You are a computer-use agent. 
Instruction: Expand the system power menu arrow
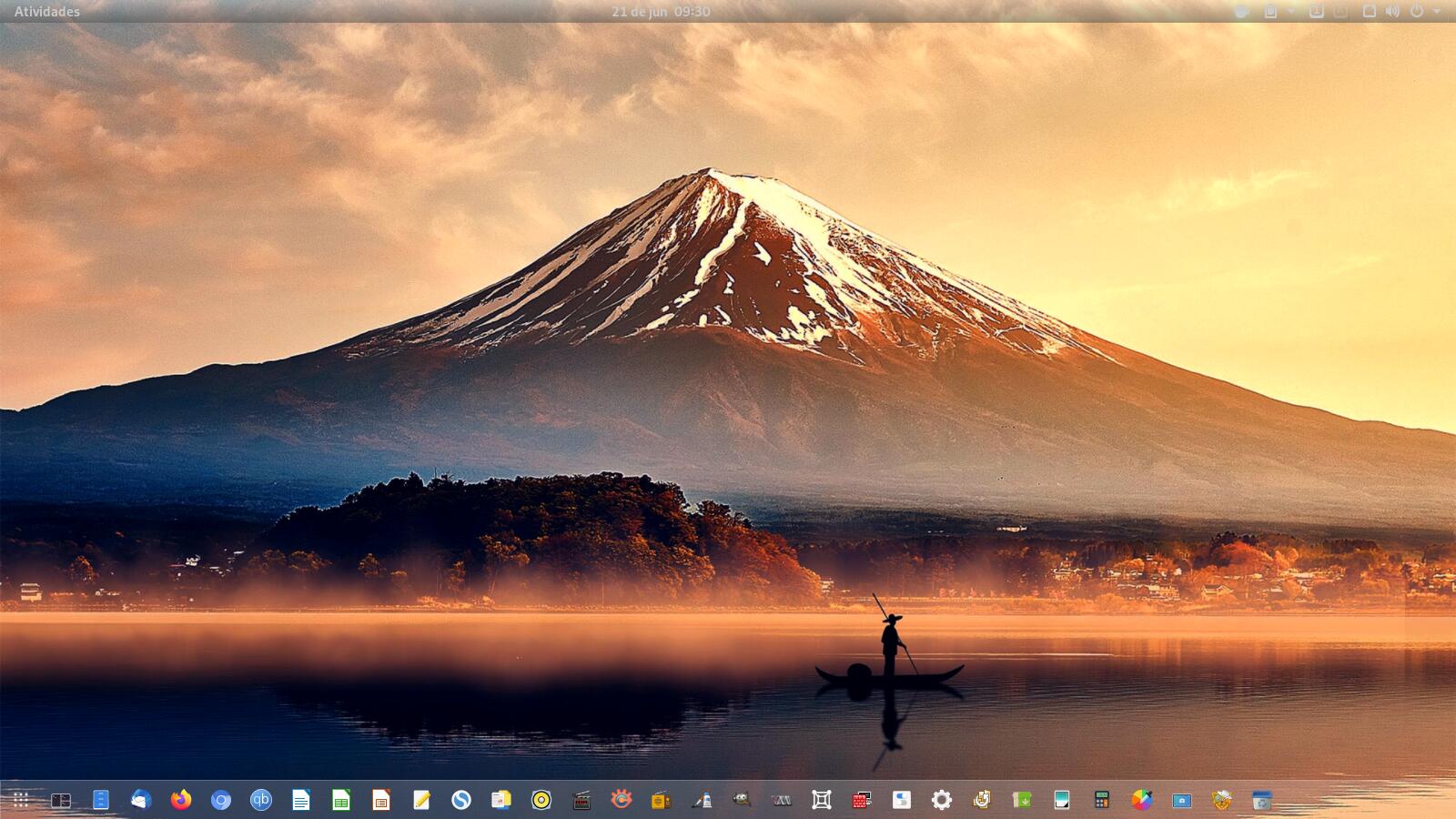[x=1437, y=12]
